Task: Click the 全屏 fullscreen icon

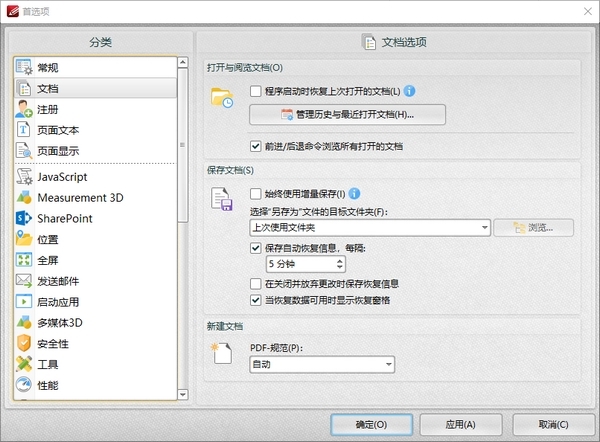Action: [x=24, y=260]
